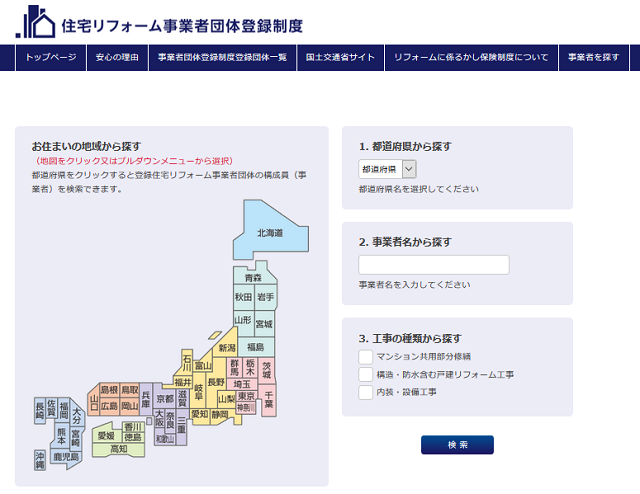The height and width of the screenshot is (494, 640).
Task: Open the トップページ menu item
Action: pyautogui.click(x=51, y=58)
